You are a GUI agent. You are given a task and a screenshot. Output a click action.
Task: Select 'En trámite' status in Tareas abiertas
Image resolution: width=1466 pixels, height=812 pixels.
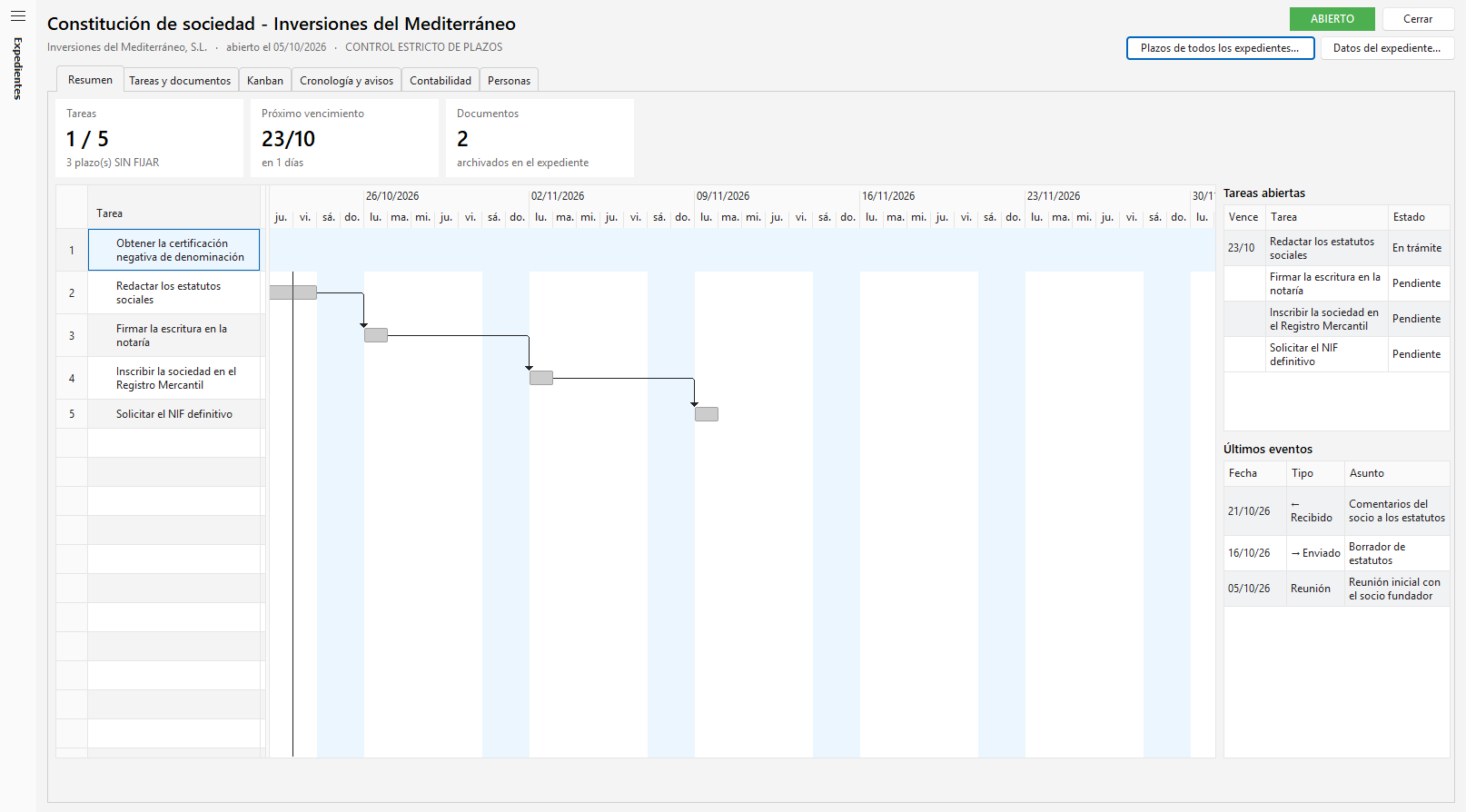tap(1417, 248)
